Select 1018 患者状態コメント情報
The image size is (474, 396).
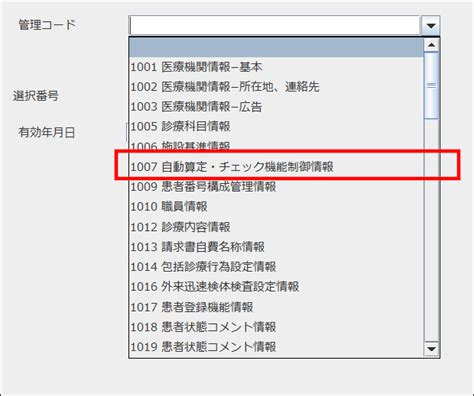[x=276, y=327]
